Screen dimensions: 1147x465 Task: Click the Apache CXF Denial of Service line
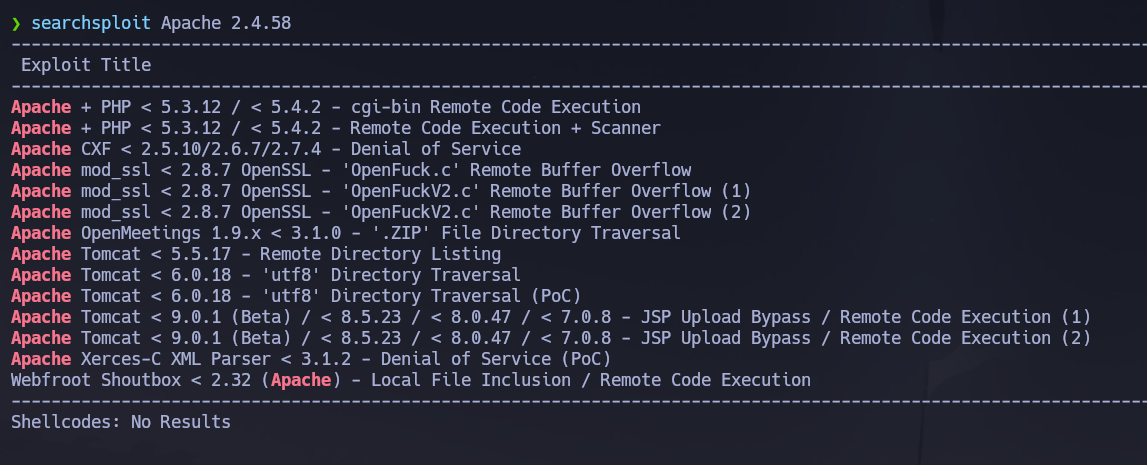pos(266,149)
